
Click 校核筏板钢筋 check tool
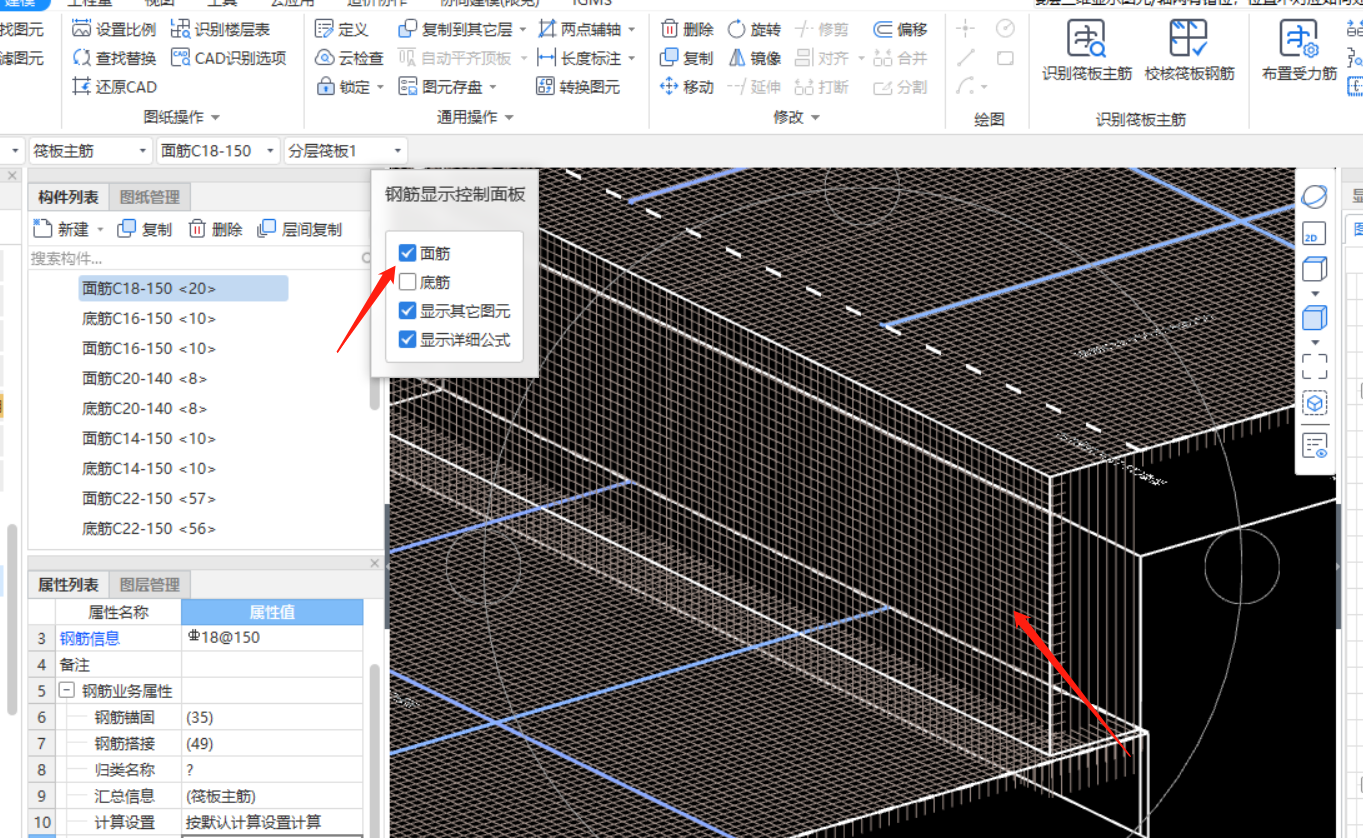point(1189,50)
